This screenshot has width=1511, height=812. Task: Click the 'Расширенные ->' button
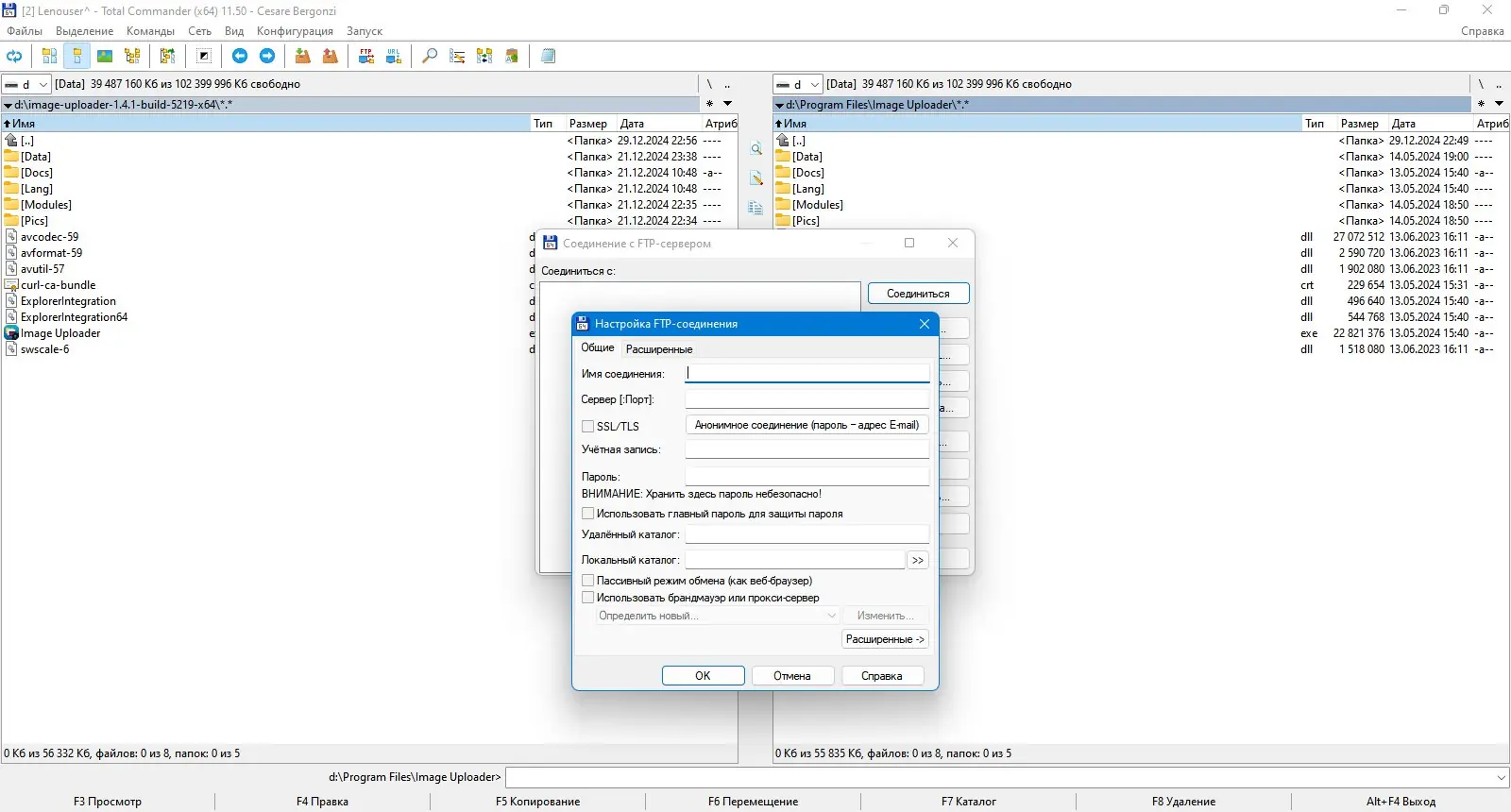(x=885, y=639)
